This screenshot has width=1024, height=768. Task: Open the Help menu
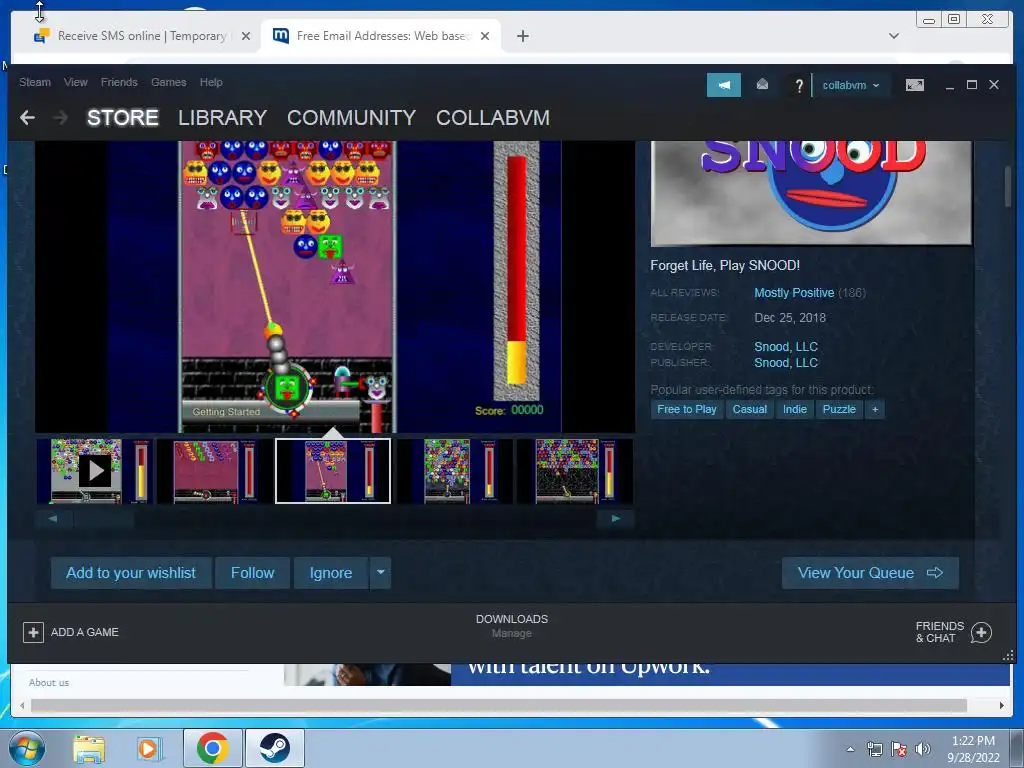click(x=211, y=82)
